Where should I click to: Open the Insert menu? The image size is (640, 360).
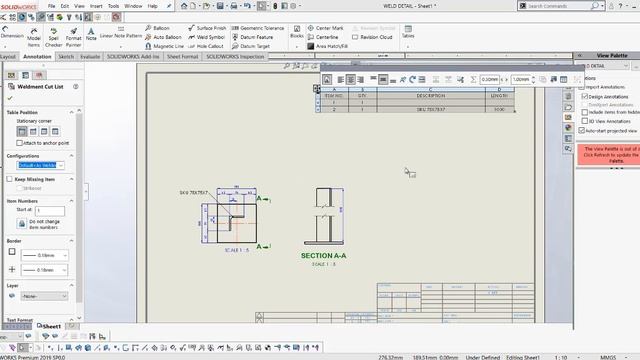coord(96,6)
